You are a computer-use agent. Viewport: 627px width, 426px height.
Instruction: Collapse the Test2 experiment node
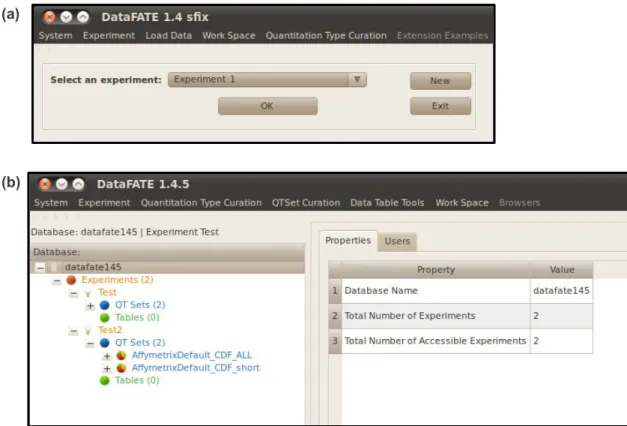(x=74, y=331)
